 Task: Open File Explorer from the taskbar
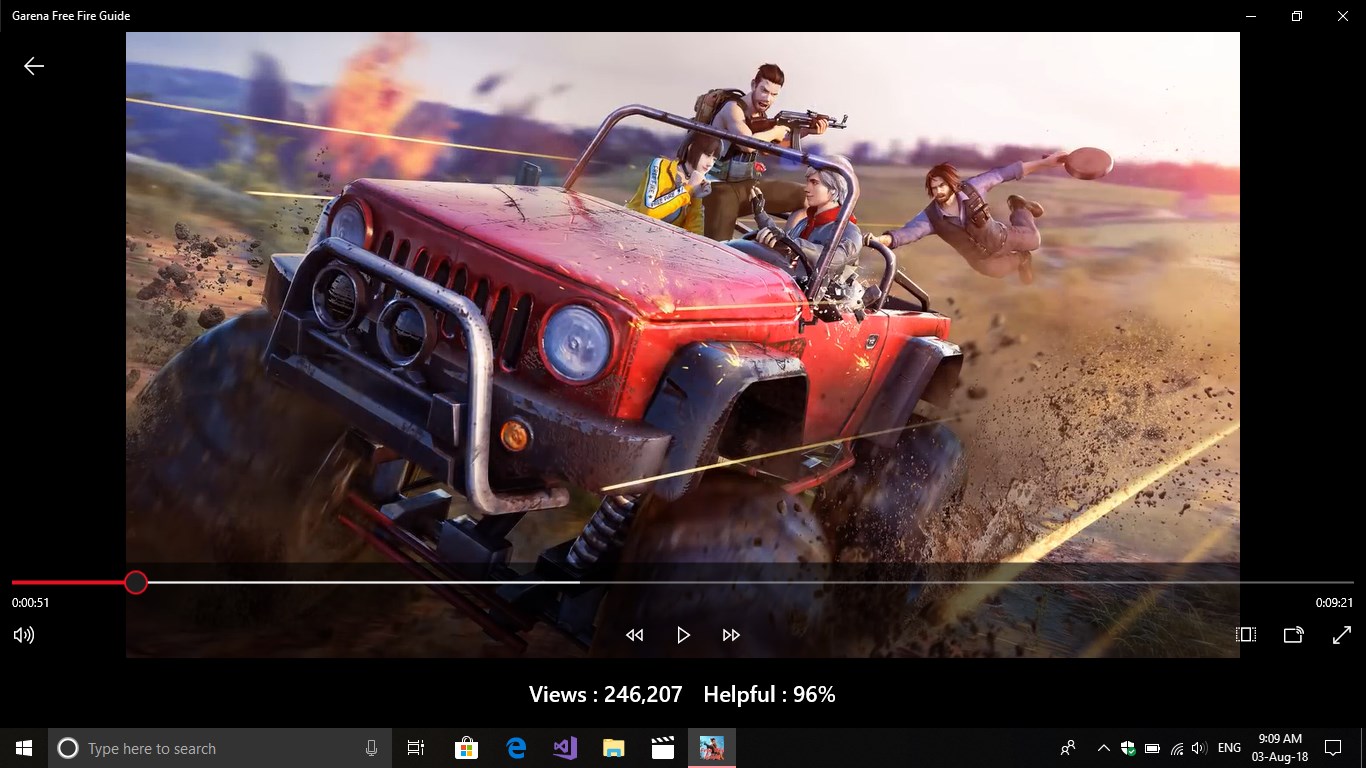pos(614,748)
